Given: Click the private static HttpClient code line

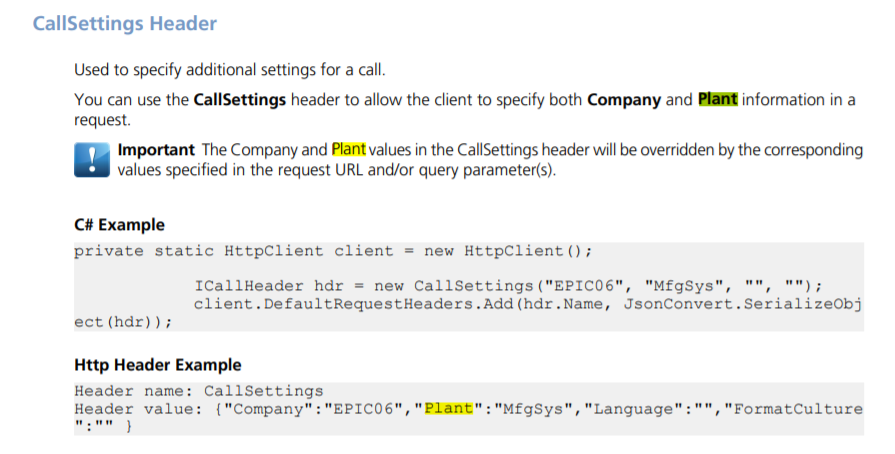Looking at the screenshot, I should [334, 250].
